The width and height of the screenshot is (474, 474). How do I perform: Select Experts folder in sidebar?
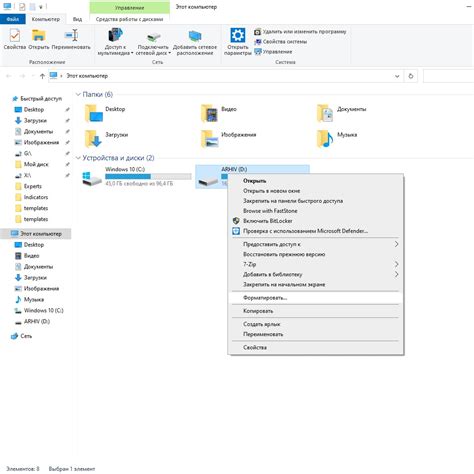[33, 186]
